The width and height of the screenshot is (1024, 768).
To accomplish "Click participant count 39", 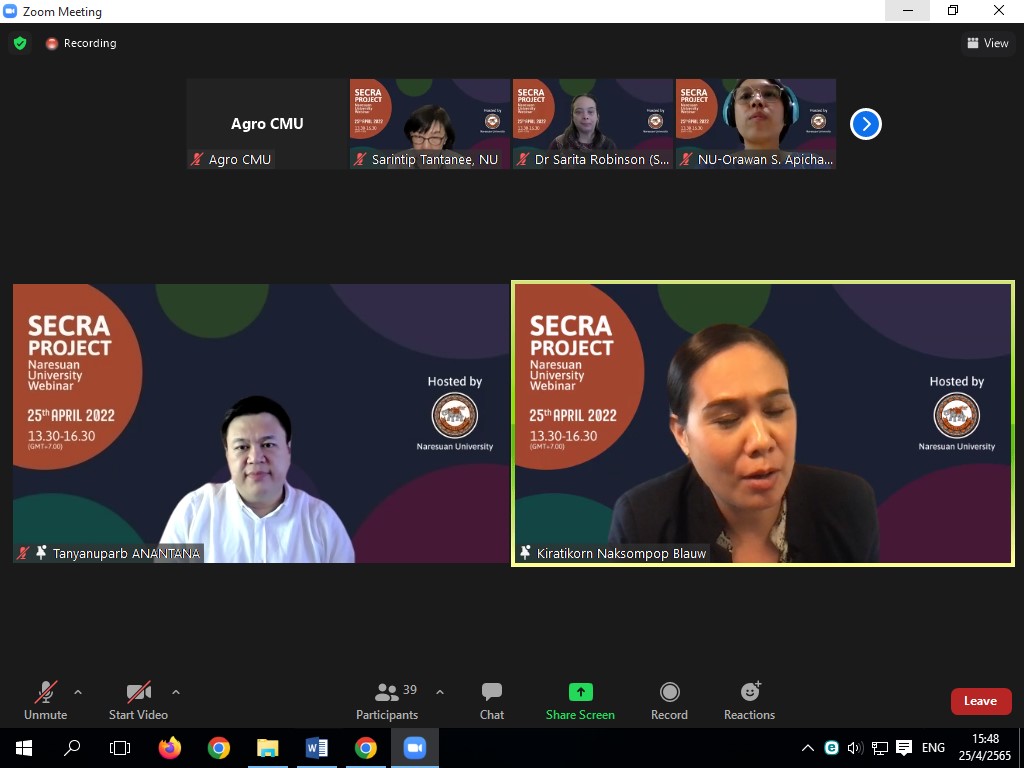I will [409, 690].
